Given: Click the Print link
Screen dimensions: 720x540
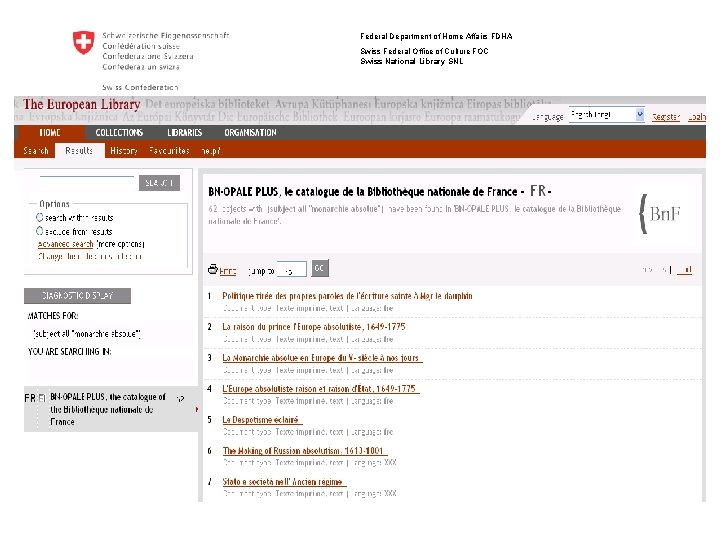Looking at the screenshot, I should [x=228, y=271].
